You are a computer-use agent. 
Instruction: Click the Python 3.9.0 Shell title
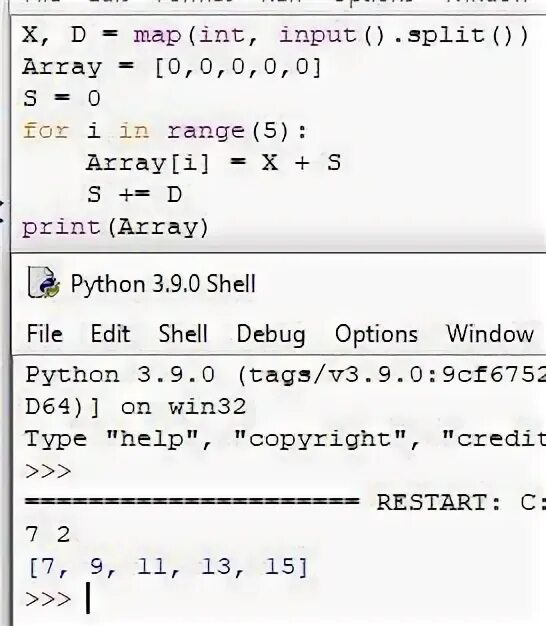tap(163, 284)
